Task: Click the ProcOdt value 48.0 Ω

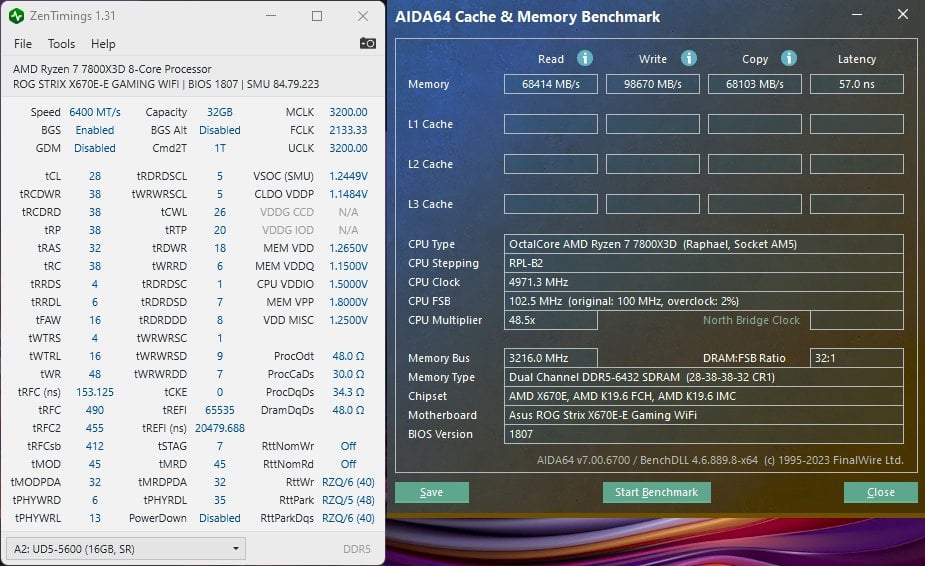Action: [348, 356]
